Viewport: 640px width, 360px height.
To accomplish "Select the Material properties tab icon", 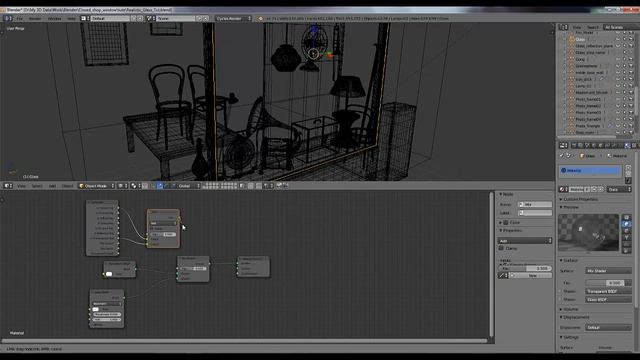I will coord(627,145).
